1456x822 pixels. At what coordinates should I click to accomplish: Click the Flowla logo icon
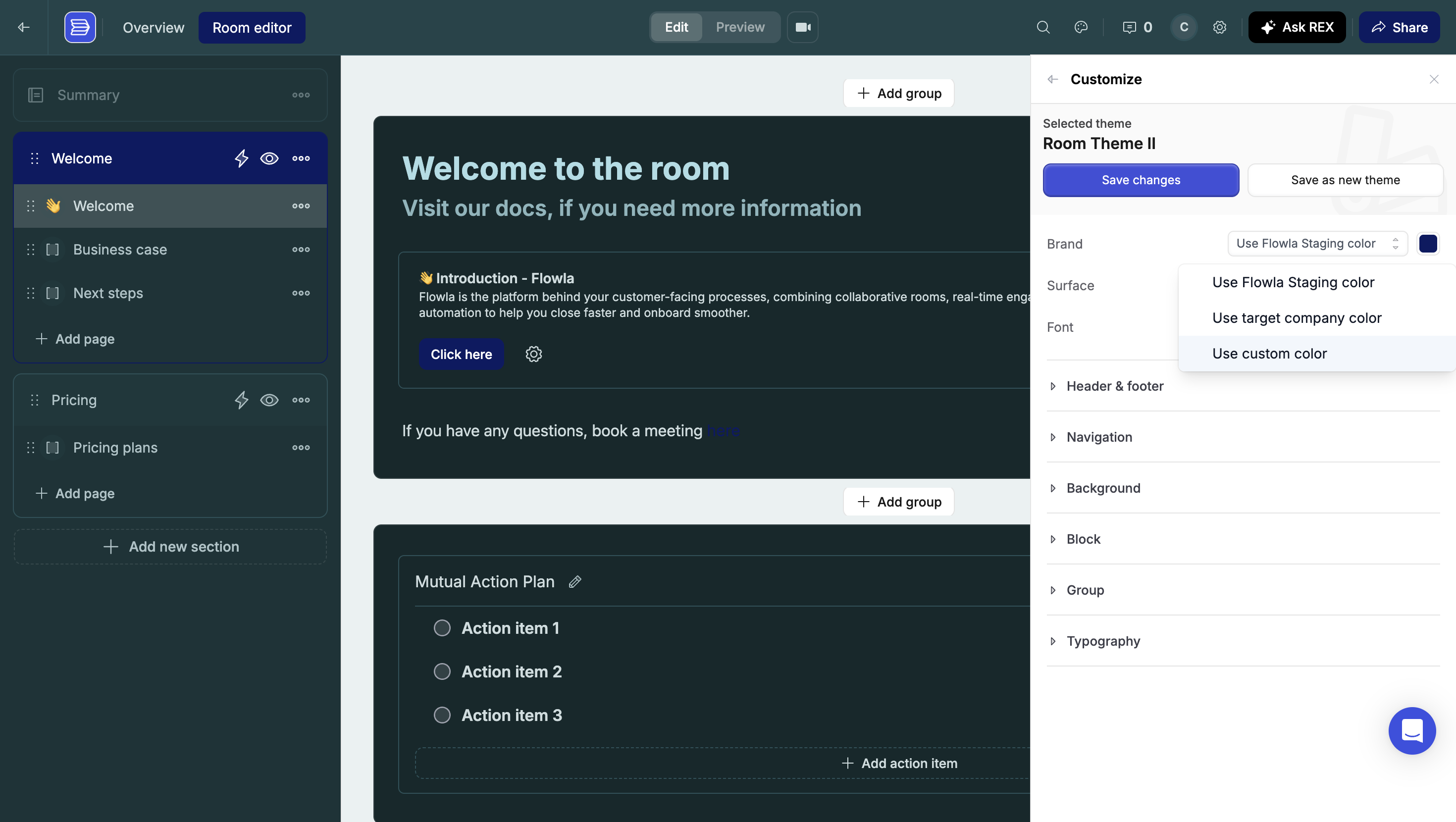click(80, 27)
